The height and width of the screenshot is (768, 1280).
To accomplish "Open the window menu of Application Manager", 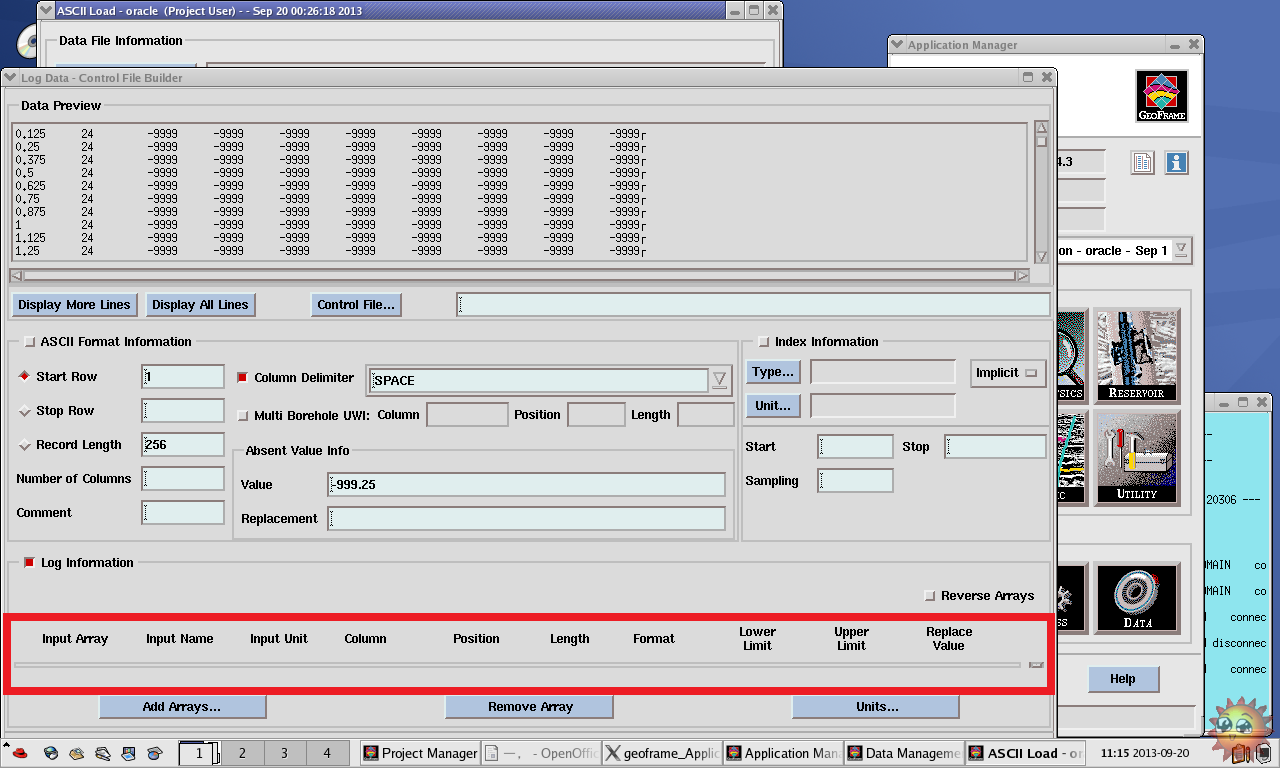I will tap(897, 45).
